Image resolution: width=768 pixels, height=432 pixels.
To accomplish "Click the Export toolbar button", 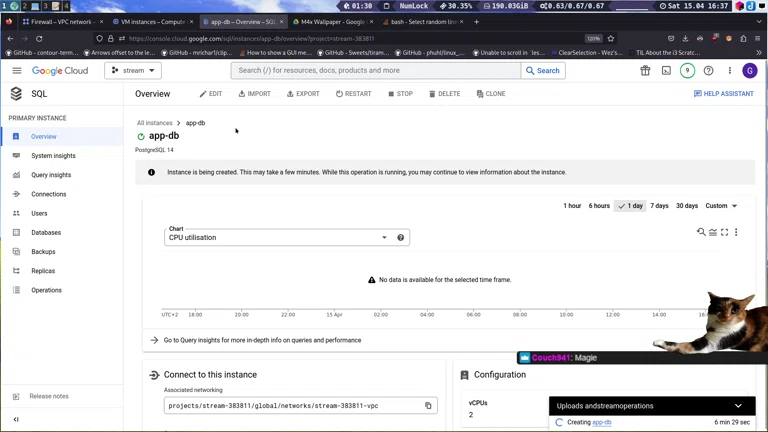I will [x=303, y=94].
